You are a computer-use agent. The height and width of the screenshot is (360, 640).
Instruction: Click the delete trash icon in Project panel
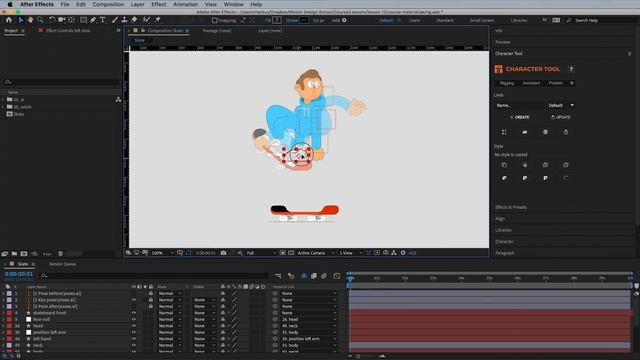tap(60, 253)
